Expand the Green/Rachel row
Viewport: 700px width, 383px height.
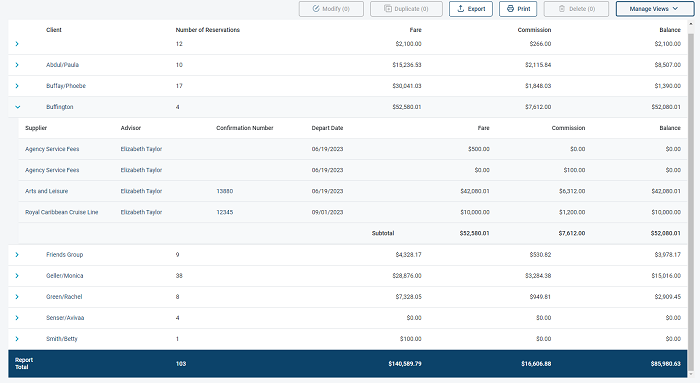coord(17,296)
